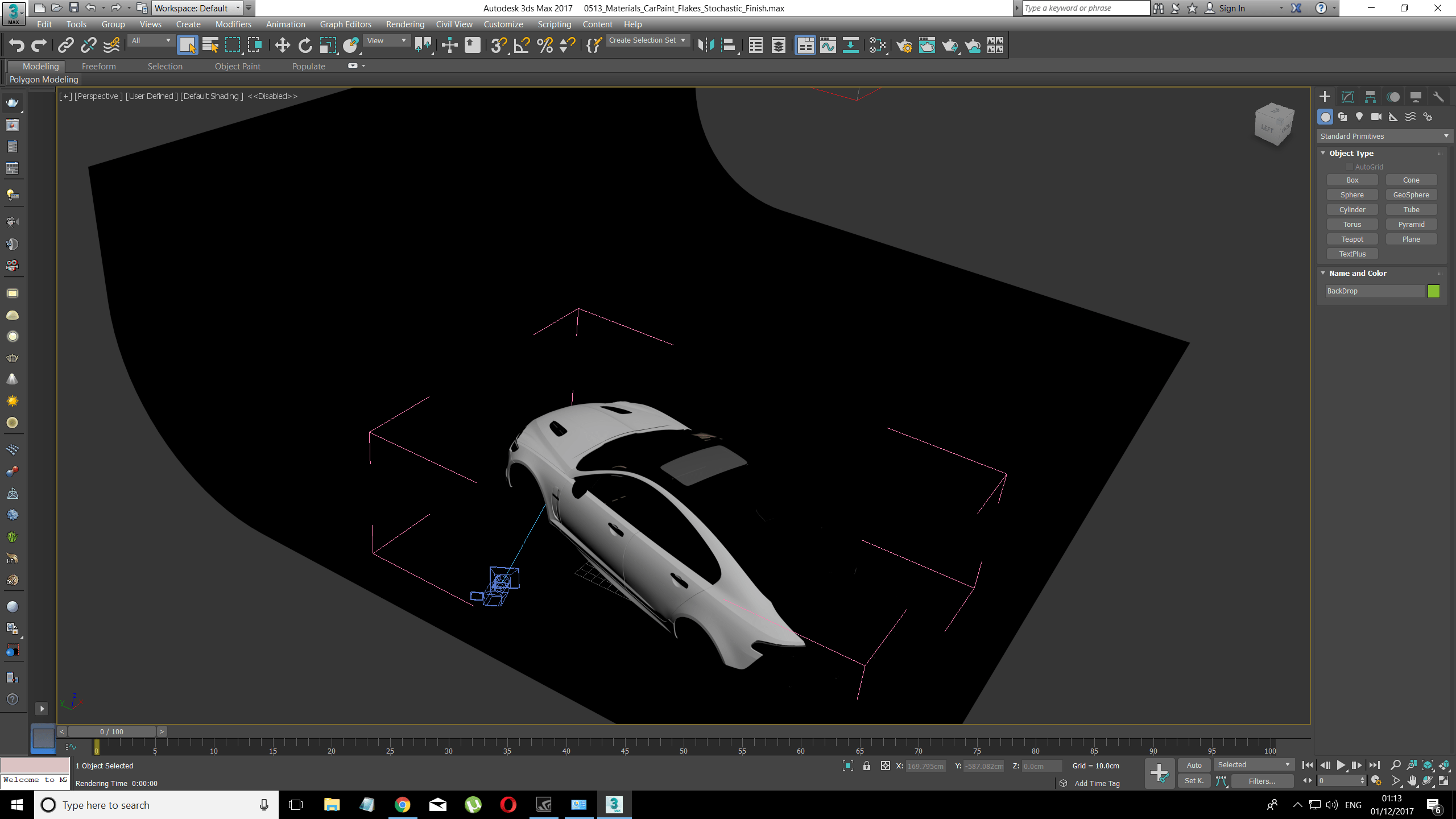Open the Mirror tool
This screenshot has height=819, width=1456.
click(706, 45)
